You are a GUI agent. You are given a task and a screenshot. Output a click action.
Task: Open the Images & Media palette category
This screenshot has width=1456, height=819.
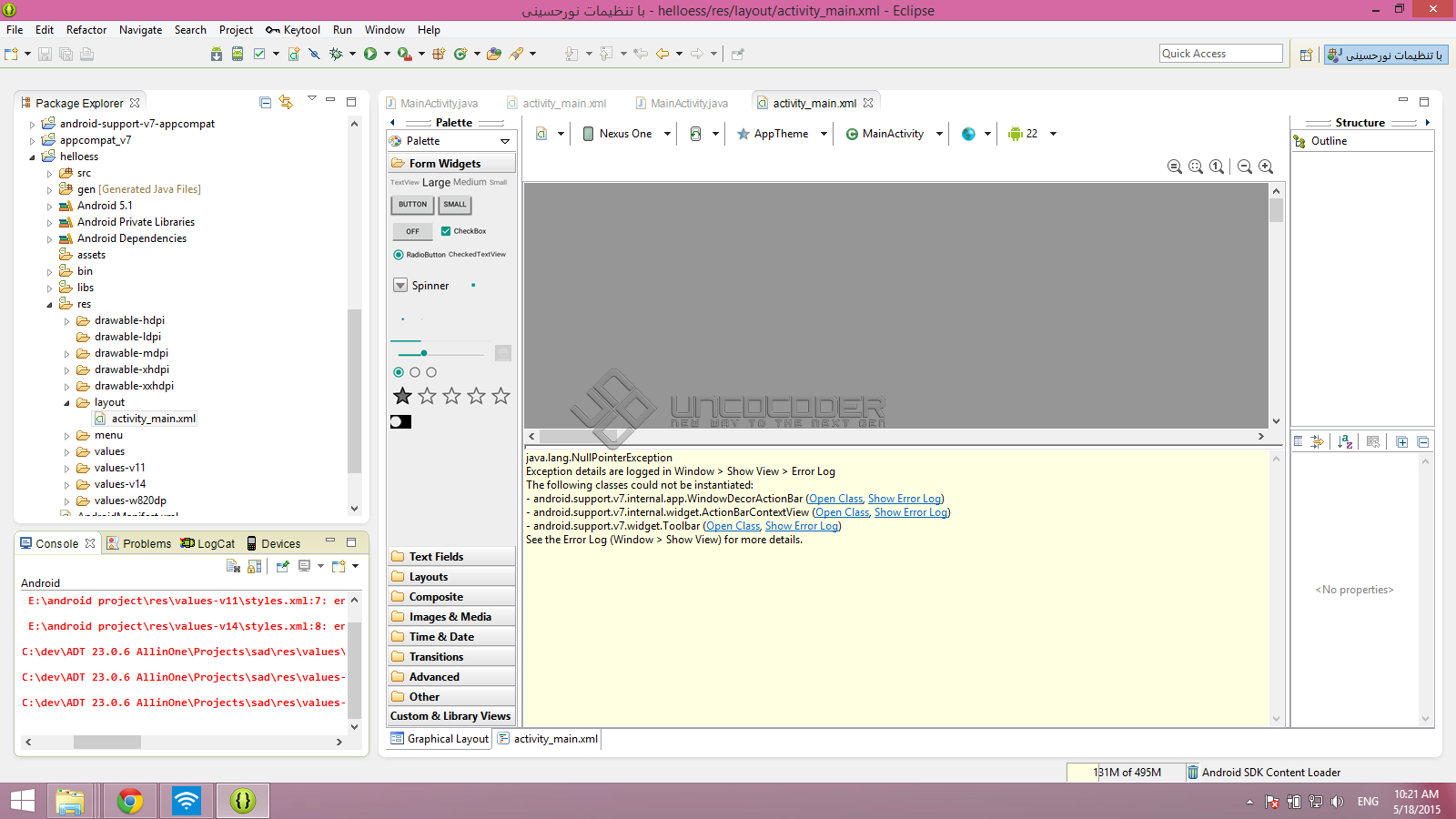(451, 617)
